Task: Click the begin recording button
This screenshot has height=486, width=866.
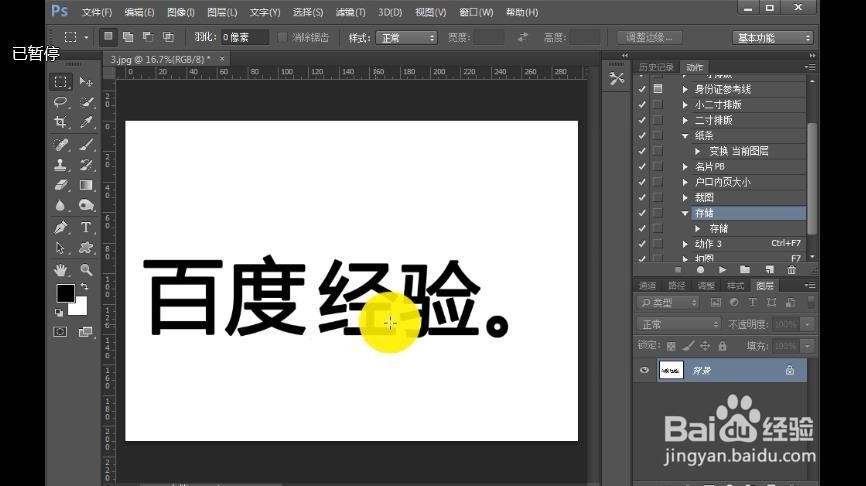Action: click(x=700, y=270)
